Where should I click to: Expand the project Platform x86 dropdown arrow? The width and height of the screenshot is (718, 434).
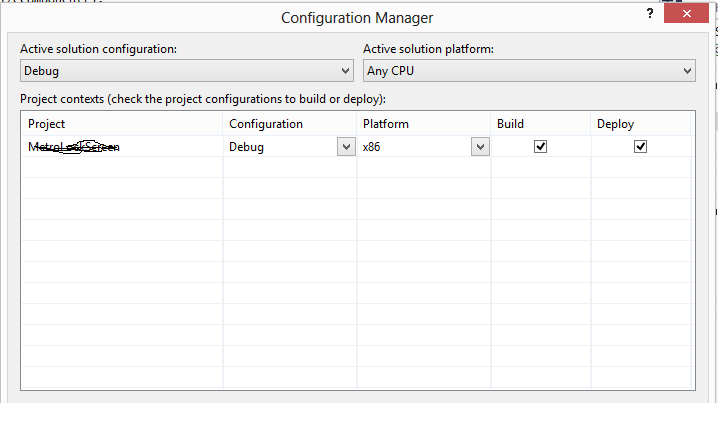pos(480,146)
